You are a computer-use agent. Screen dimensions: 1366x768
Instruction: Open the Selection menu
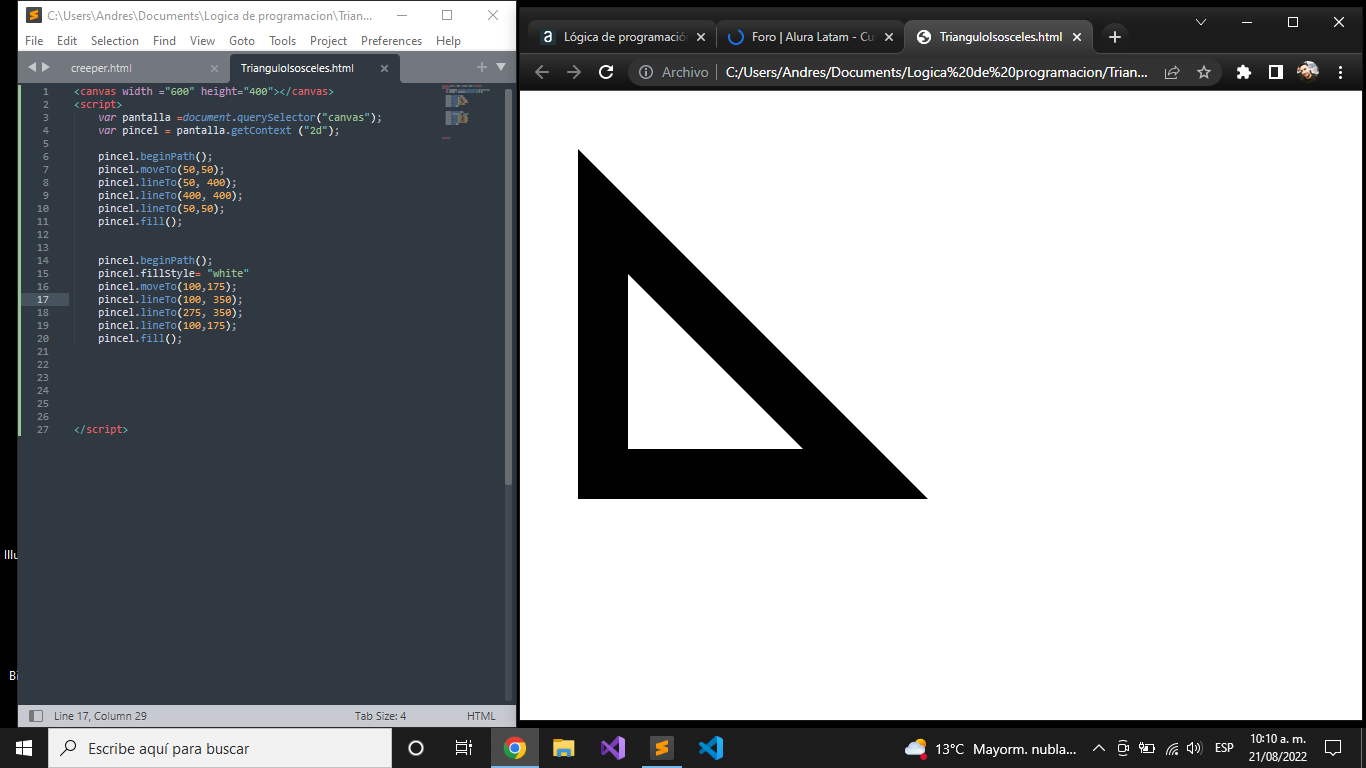[115, 41]
